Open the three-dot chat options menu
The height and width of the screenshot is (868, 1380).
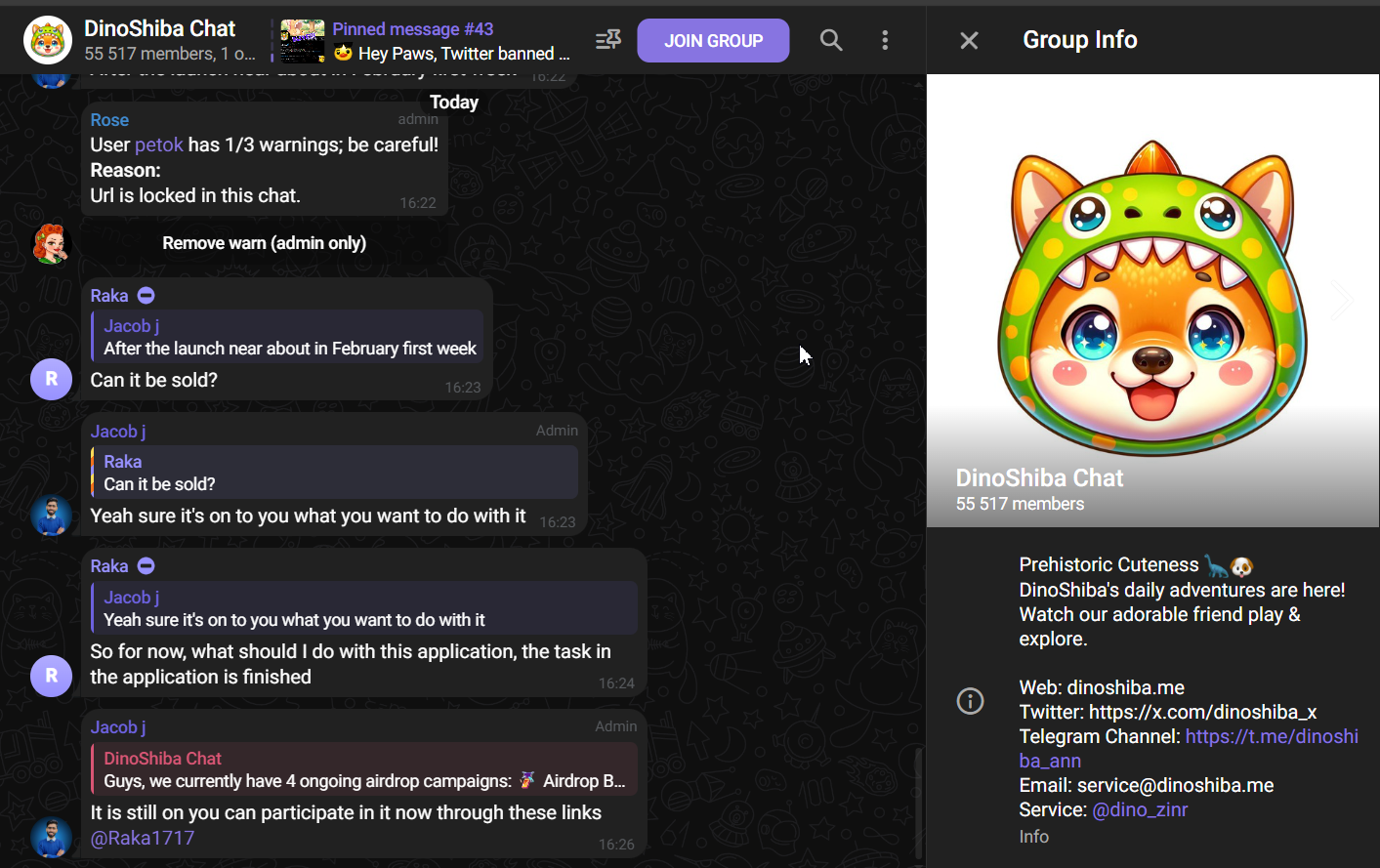pos(885,40)
